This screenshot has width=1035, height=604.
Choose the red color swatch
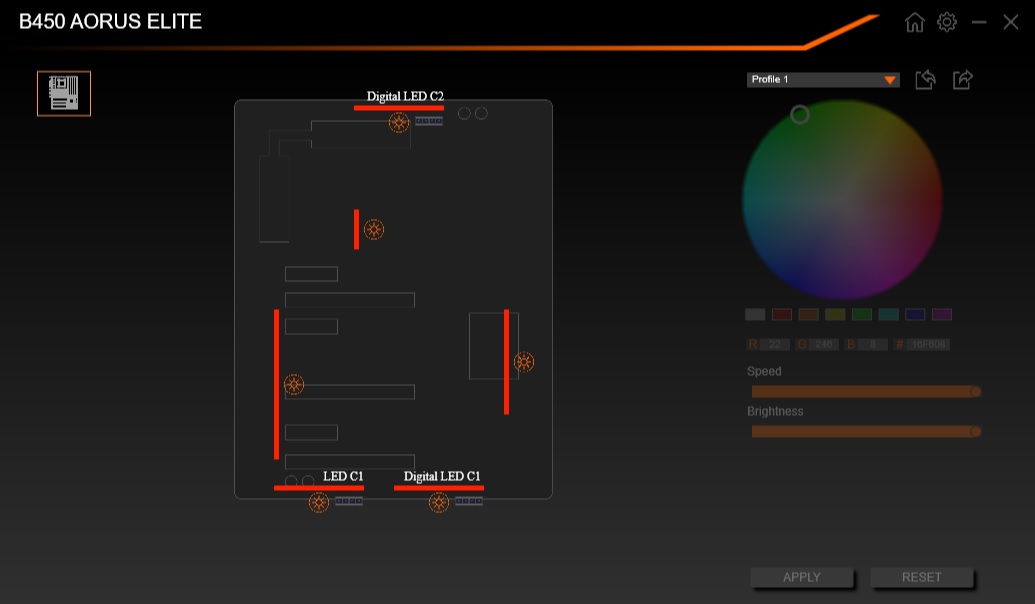(x=782, y=314)
